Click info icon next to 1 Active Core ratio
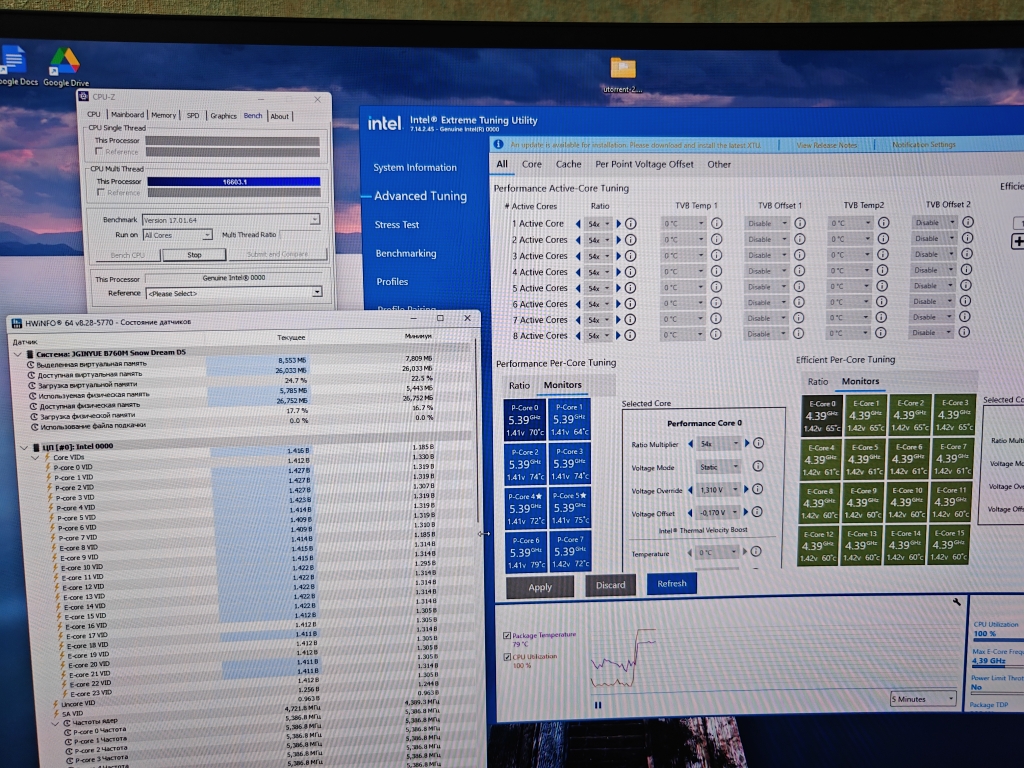This screenshot has width=1024, height=768. click(631, 223)
